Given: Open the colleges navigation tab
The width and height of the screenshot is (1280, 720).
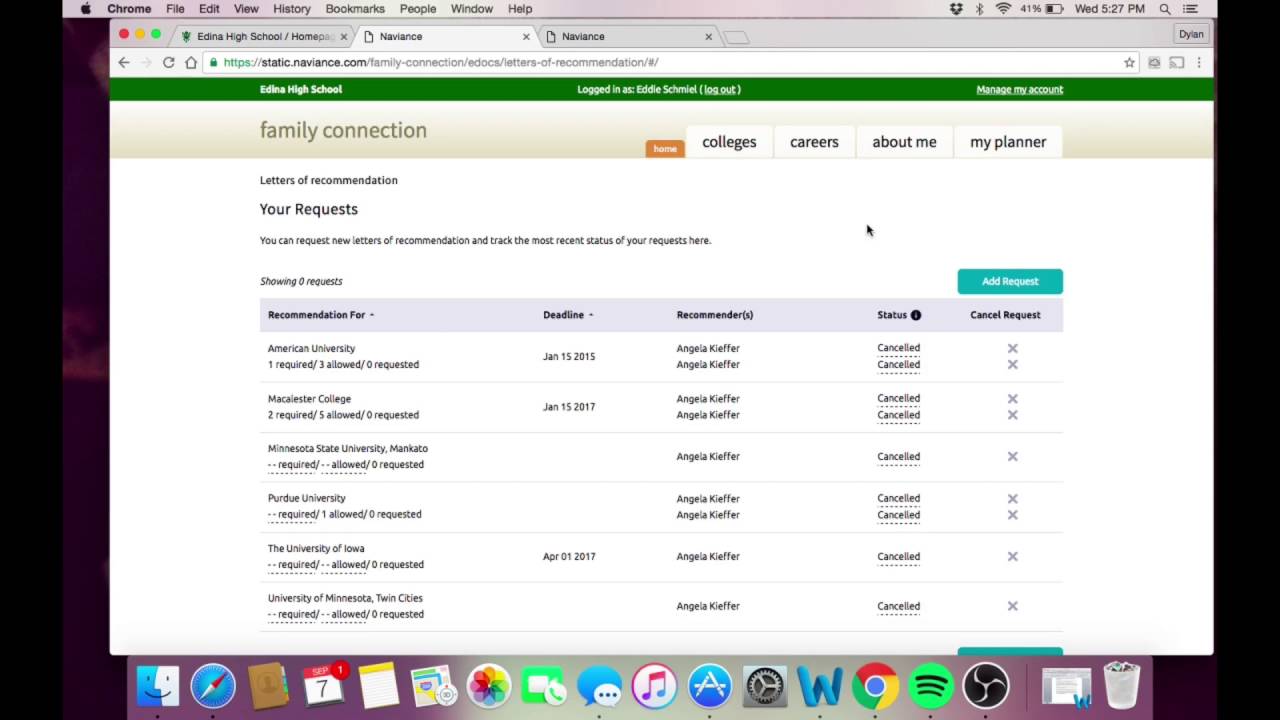Looking at the screenshot, I should coord(729,142).
